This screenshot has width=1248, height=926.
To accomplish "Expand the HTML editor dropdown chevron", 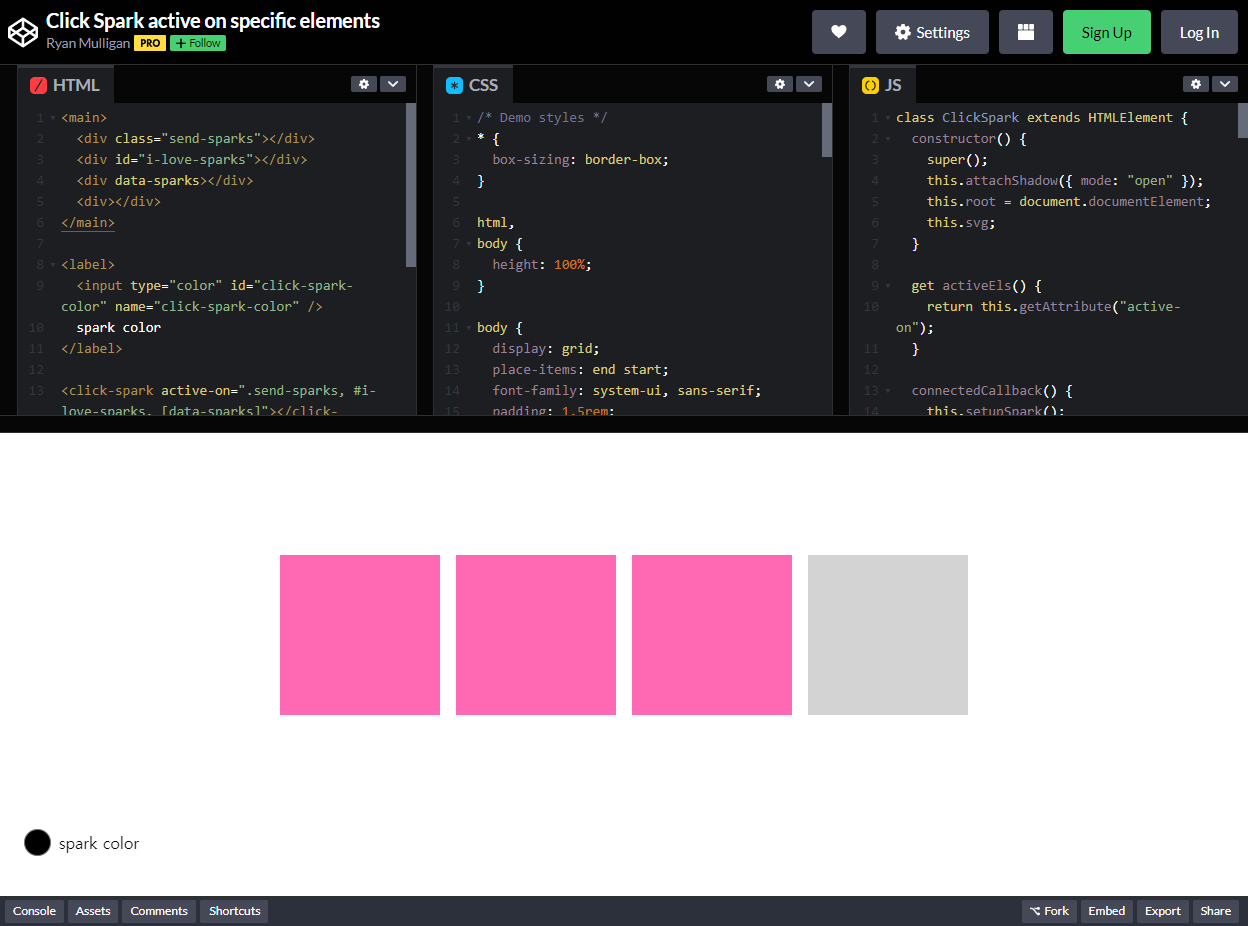I will pyautogui.click(x=392, y=85).
